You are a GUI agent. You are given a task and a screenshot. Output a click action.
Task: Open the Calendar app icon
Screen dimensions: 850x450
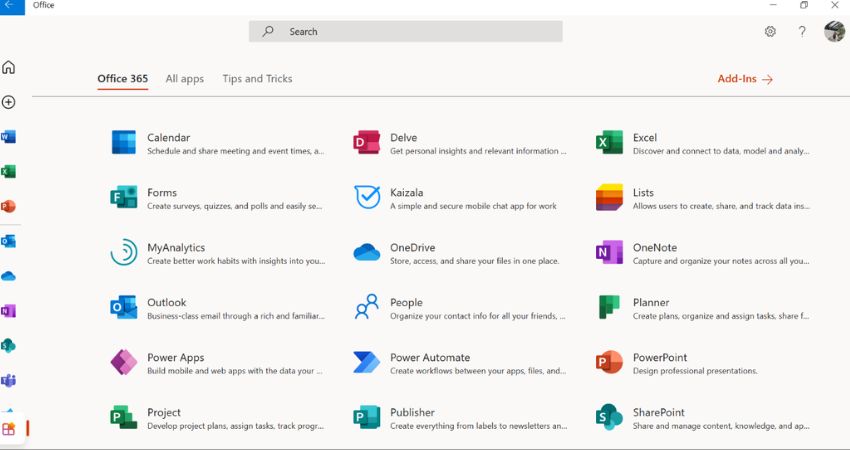point(124,142)
